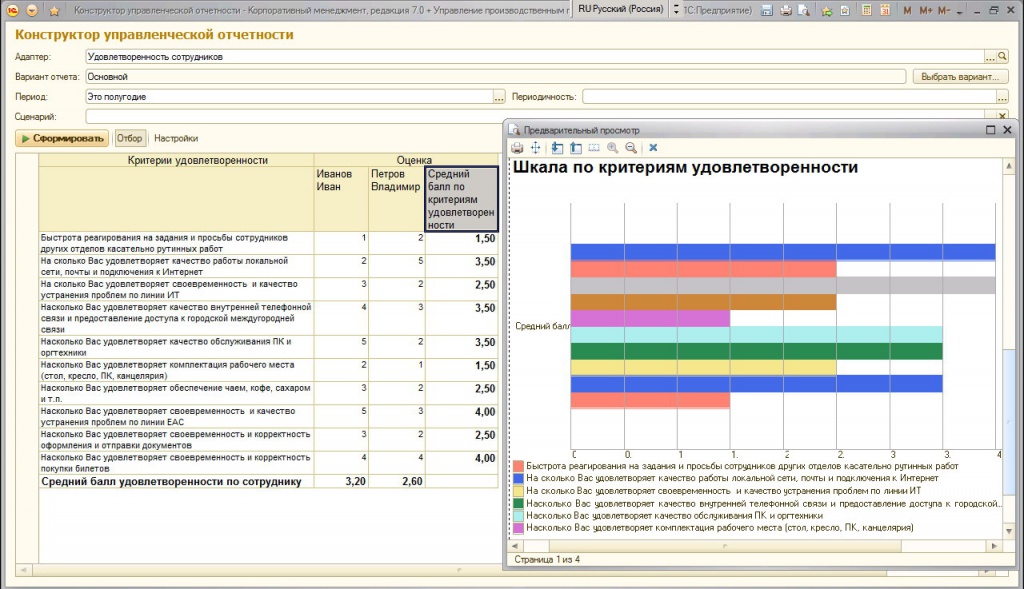The height and width of the screenshot is (589, 1024).
Task: Open Настройки
Action: tap(176, 138)
